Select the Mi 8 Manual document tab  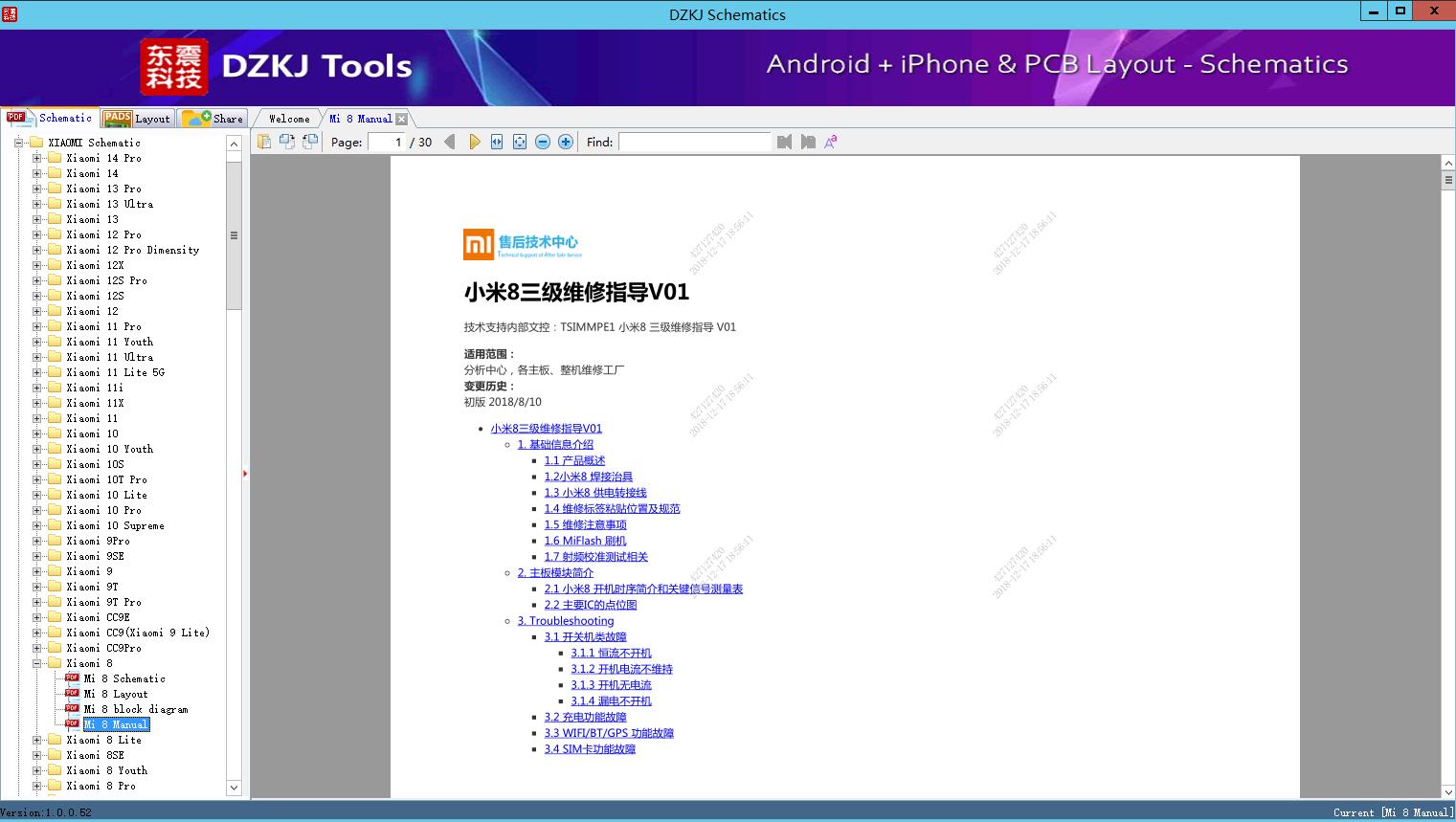pyautogui.click(x=360, y=119)
